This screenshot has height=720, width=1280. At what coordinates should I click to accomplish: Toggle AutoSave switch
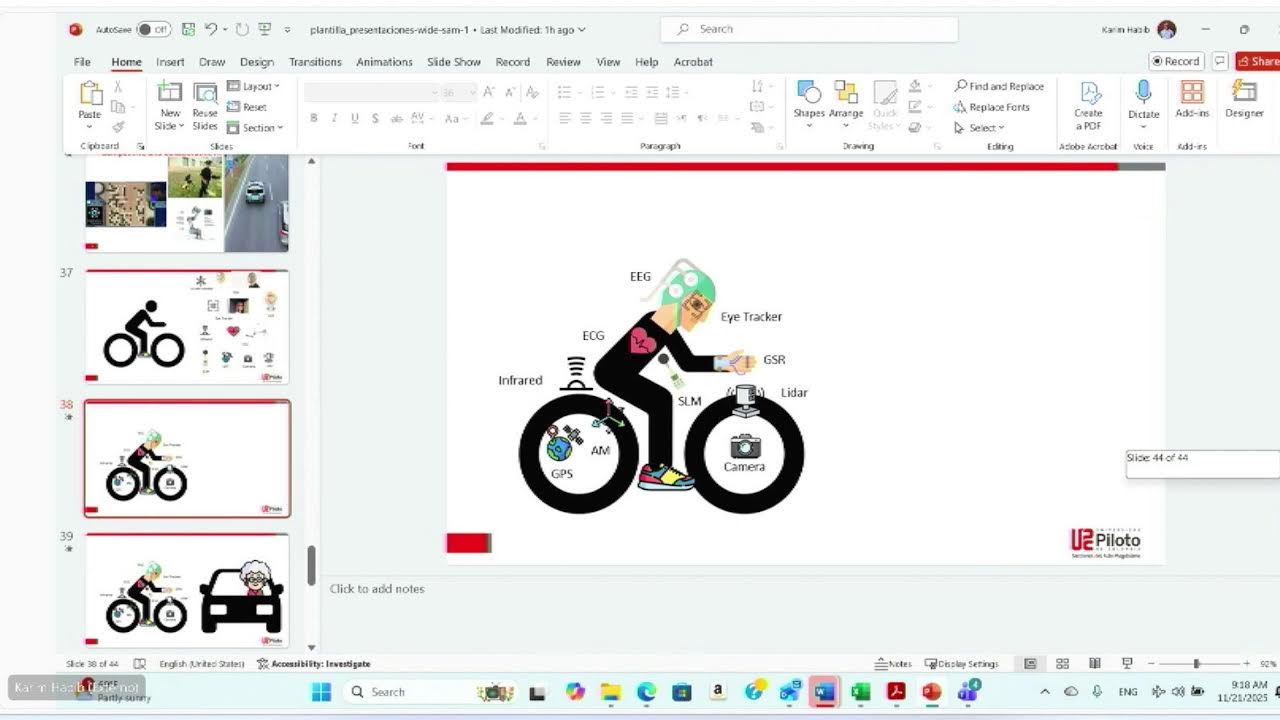pos(154,30)
